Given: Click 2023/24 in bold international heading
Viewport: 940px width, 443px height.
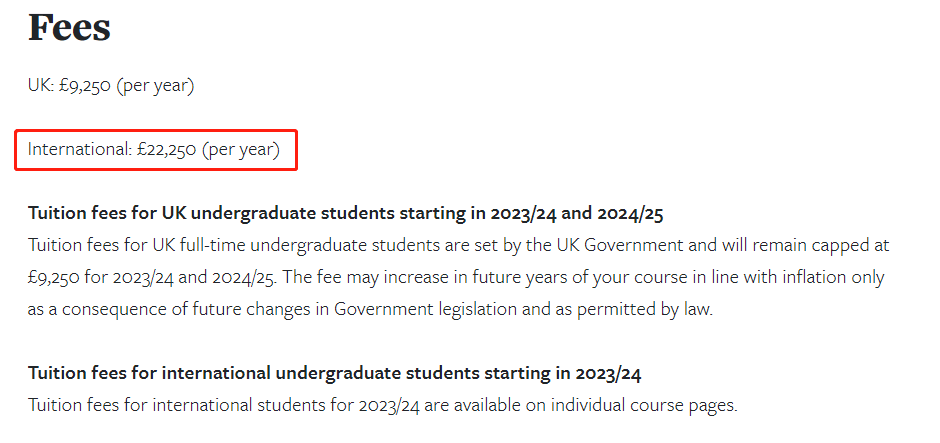Looking at the screenshot, I should point(608,373).
